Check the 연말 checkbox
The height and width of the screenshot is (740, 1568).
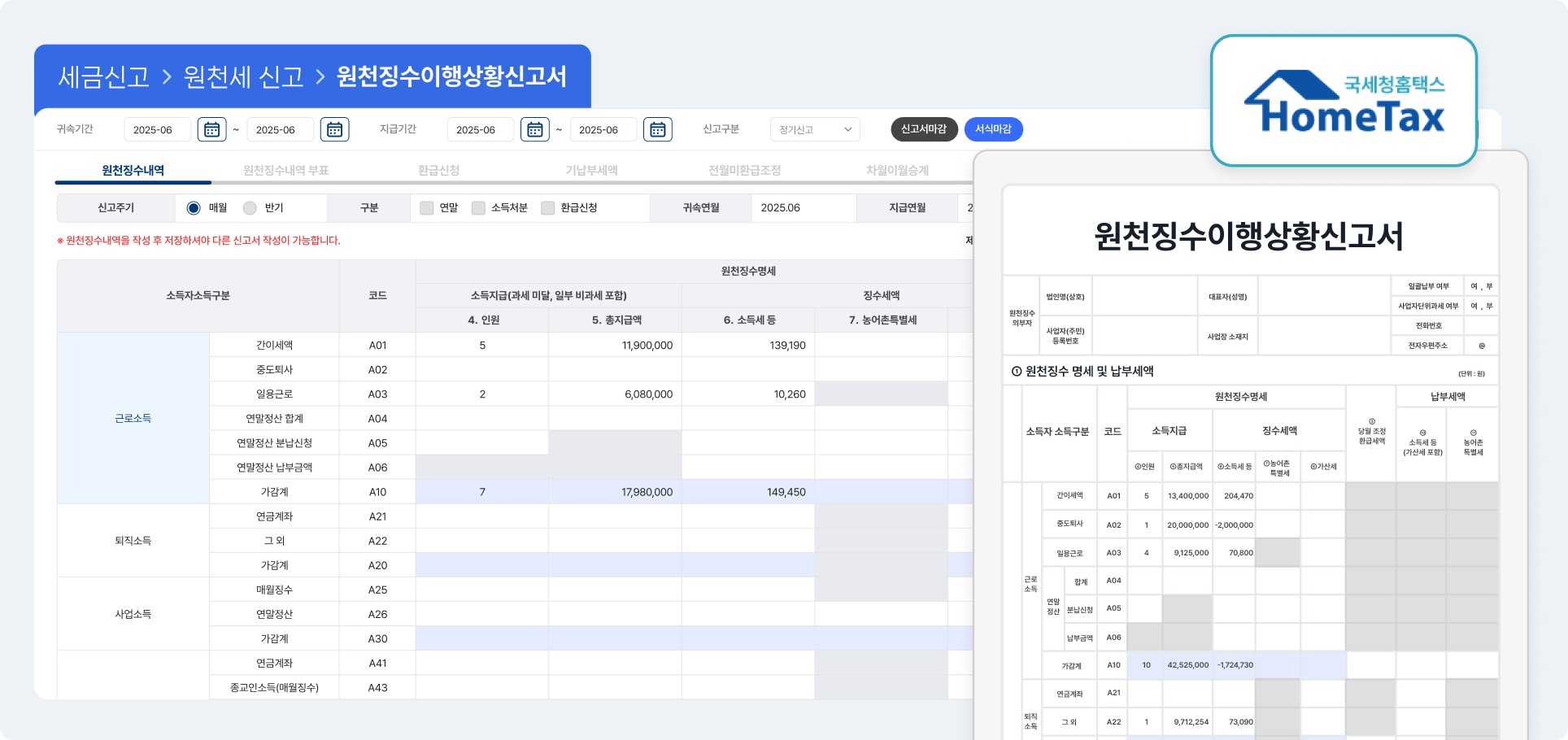(x=427, y=208)
